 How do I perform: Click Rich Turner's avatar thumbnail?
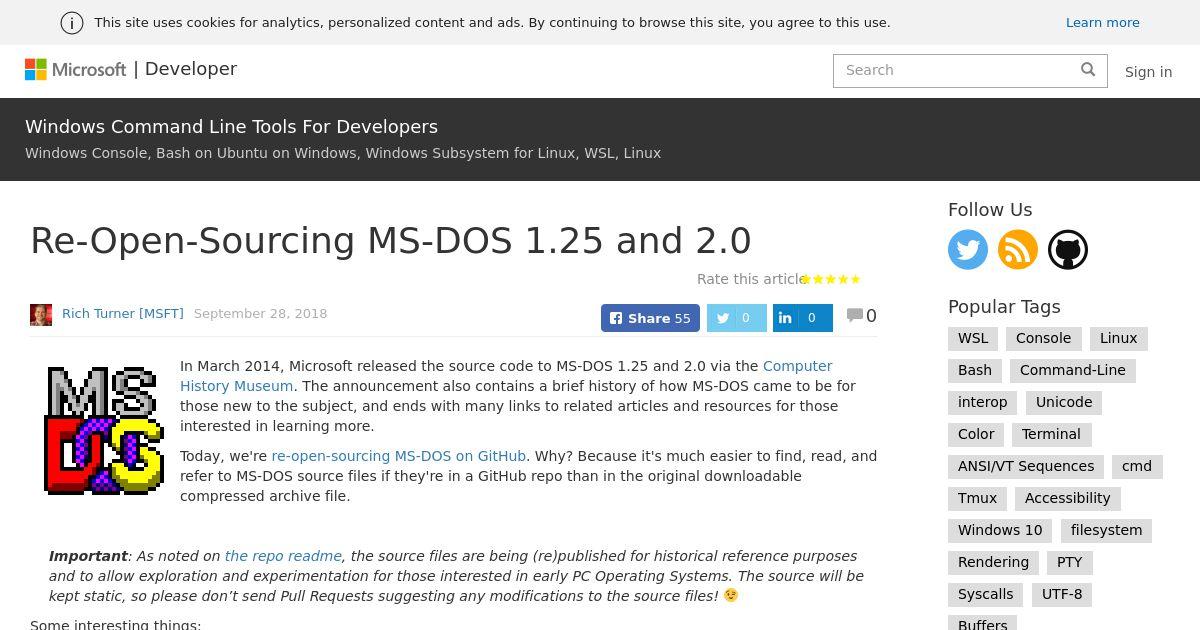pyautogui.click(x=41, y=315)
